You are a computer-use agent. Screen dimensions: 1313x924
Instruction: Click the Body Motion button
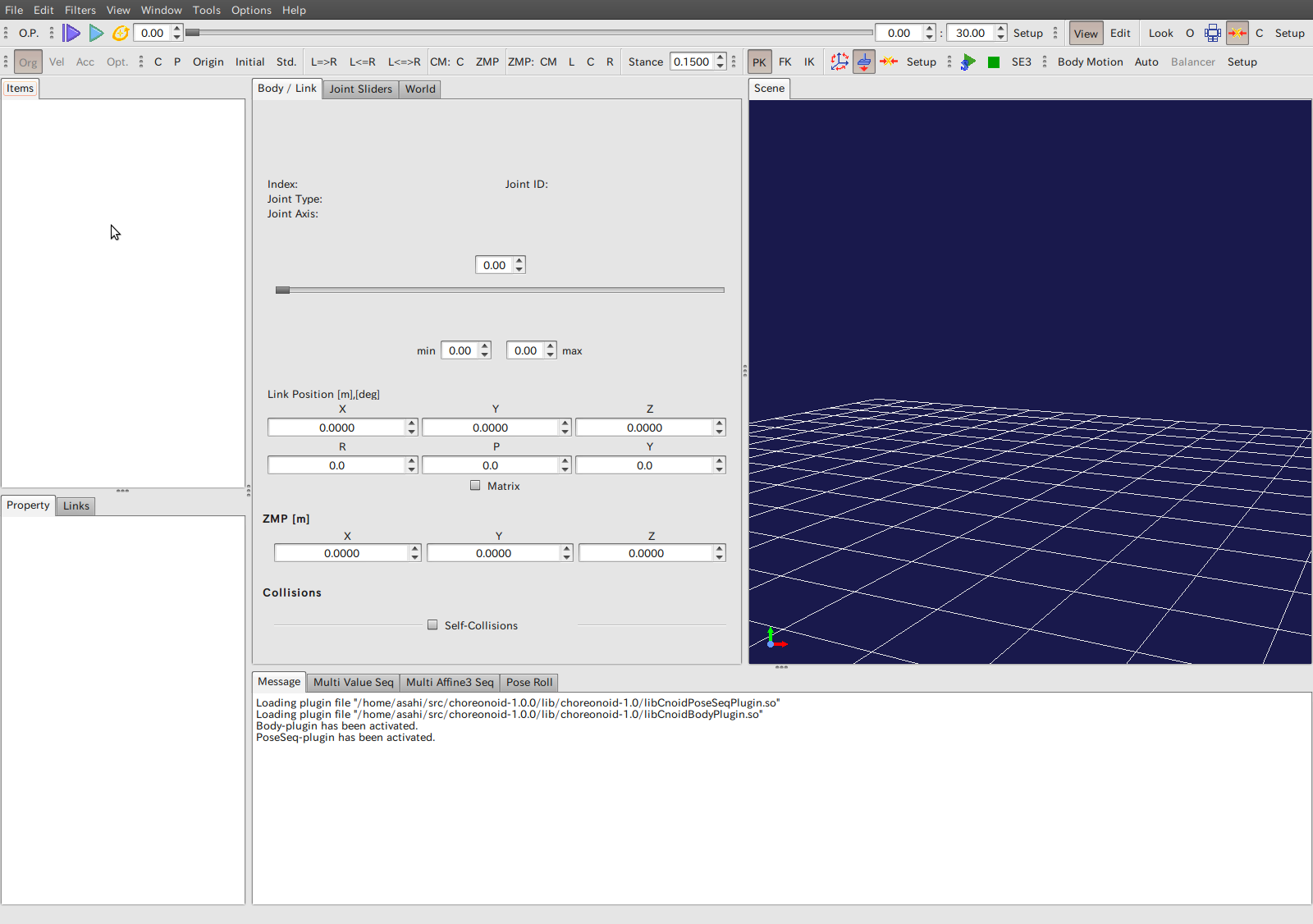coord(1090,62)
